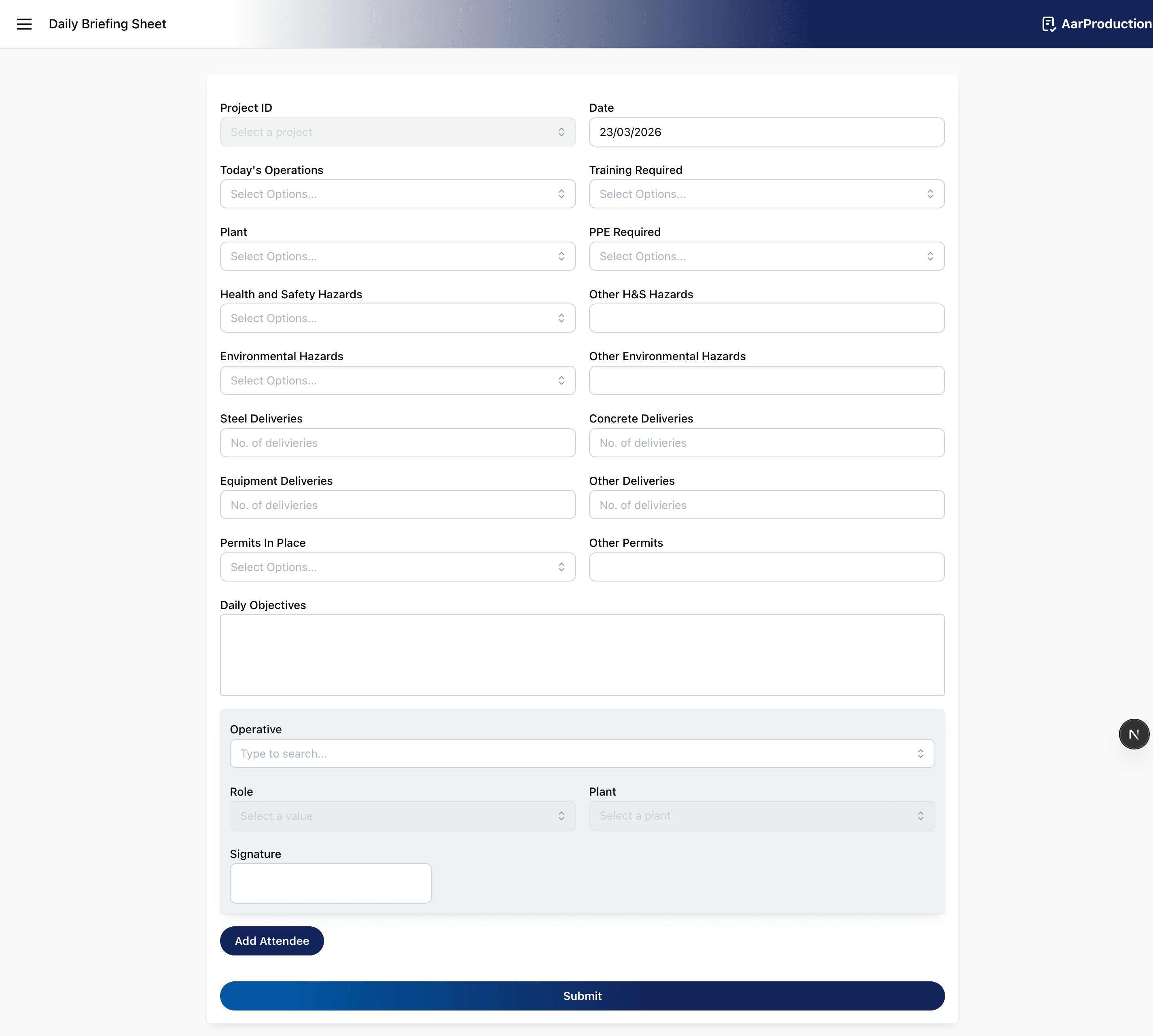Click chevron icon in Operative search field
Image resolution: width=1153 pixels, height=1036 pixels.
coord(920,754)
